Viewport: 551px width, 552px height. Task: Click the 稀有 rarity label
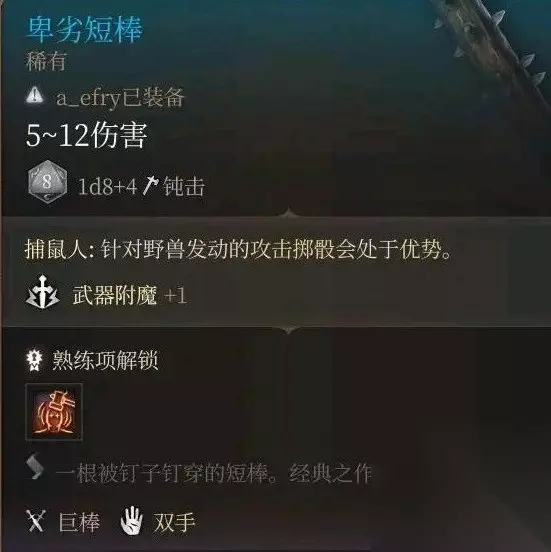pos(46,61)
